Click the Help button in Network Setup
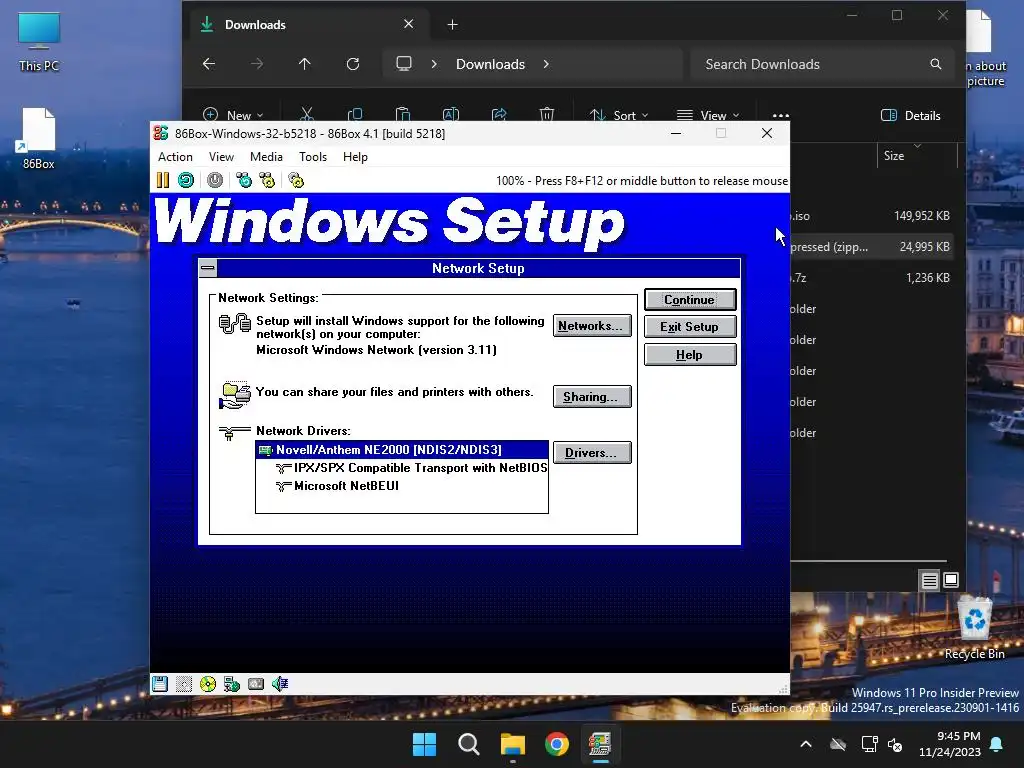Screen dimensions: 1024x768 click(x=690, y=355)
